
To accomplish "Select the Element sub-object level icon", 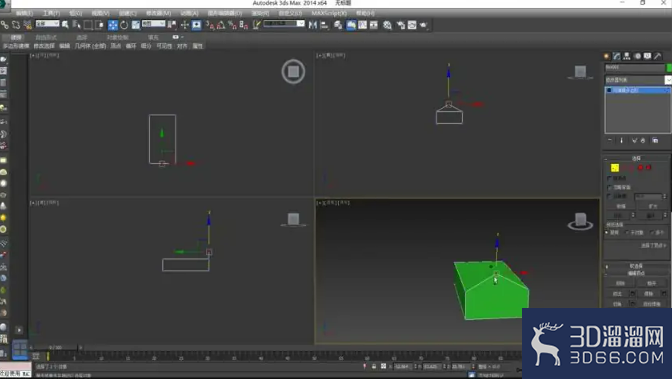I will pos(648,168).
